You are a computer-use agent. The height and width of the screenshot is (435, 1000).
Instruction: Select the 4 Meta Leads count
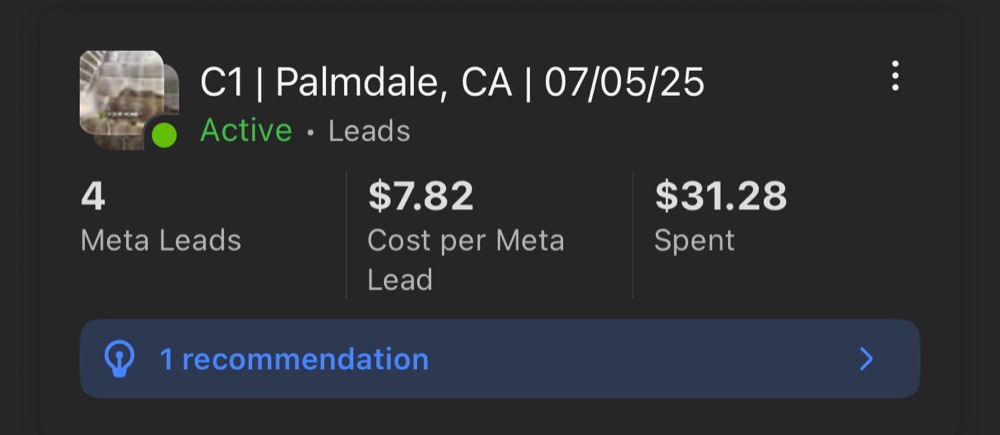(93, 196)
